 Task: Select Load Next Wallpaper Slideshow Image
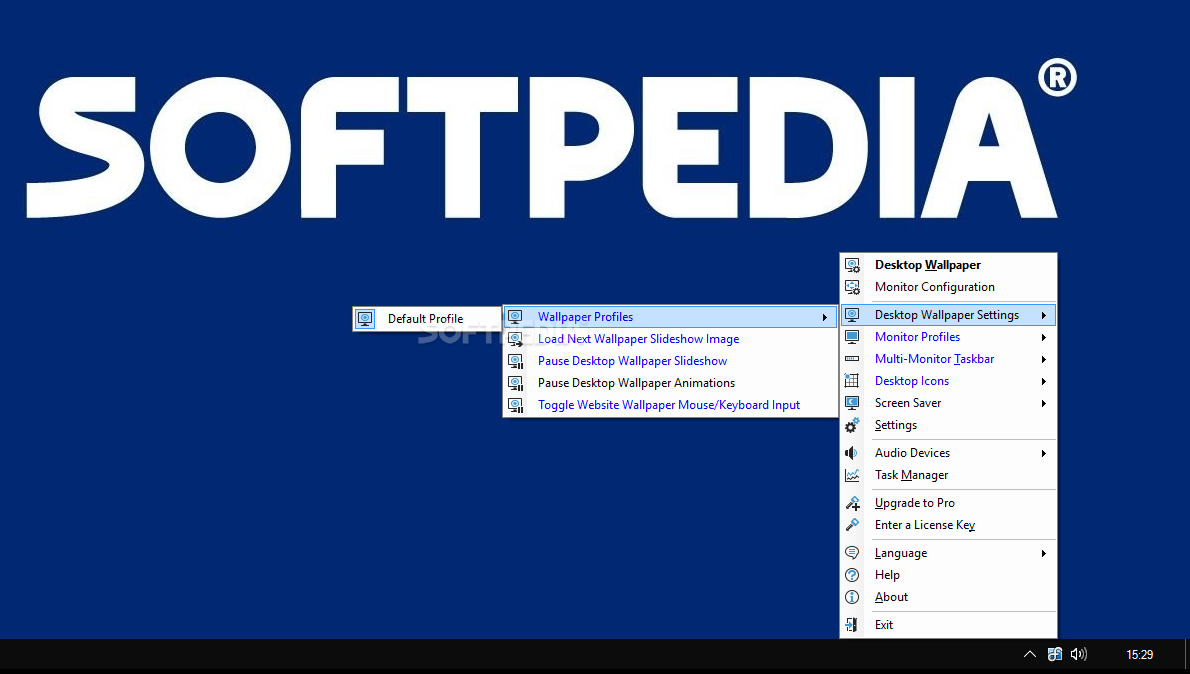[x=670, y=339]
